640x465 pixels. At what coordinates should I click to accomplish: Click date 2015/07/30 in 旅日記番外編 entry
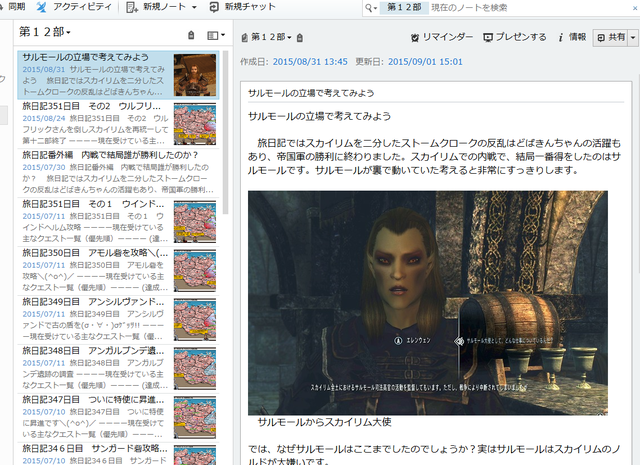pyautogui.click(x=44, y=167)
